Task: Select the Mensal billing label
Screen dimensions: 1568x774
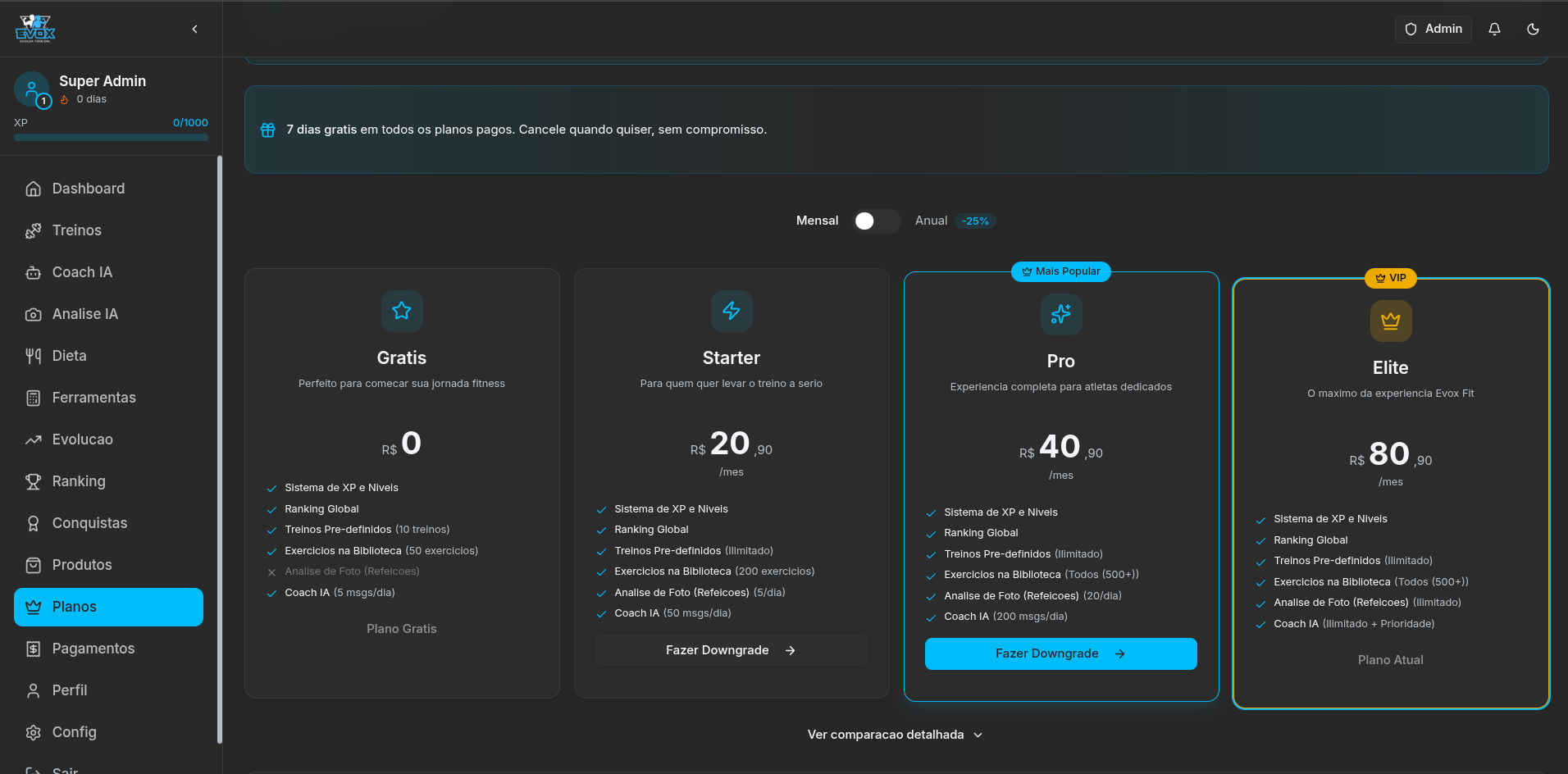Action: (x=817, y=221)
